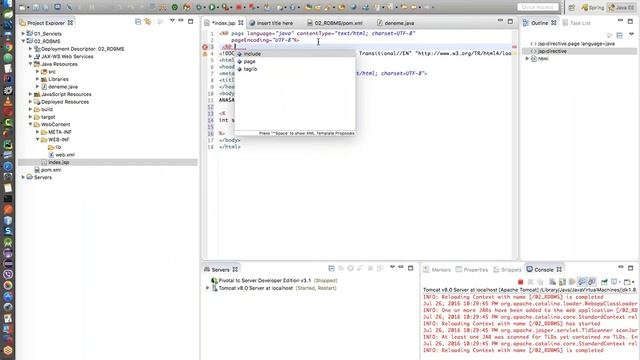
Task: Click first icon in Servers view toolbar
Action: coord(331,268)
